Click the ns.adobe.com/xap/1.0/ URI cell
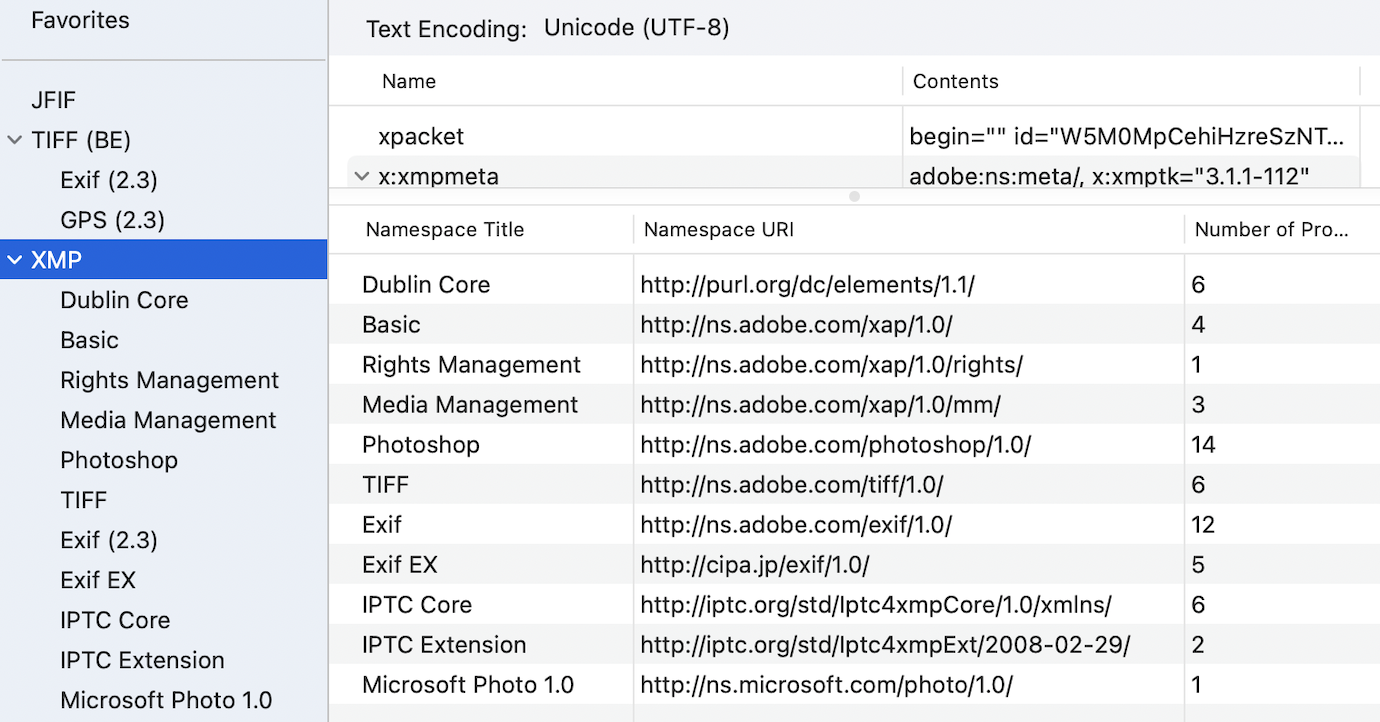The image size is (1380, 722). coord(796,324)
